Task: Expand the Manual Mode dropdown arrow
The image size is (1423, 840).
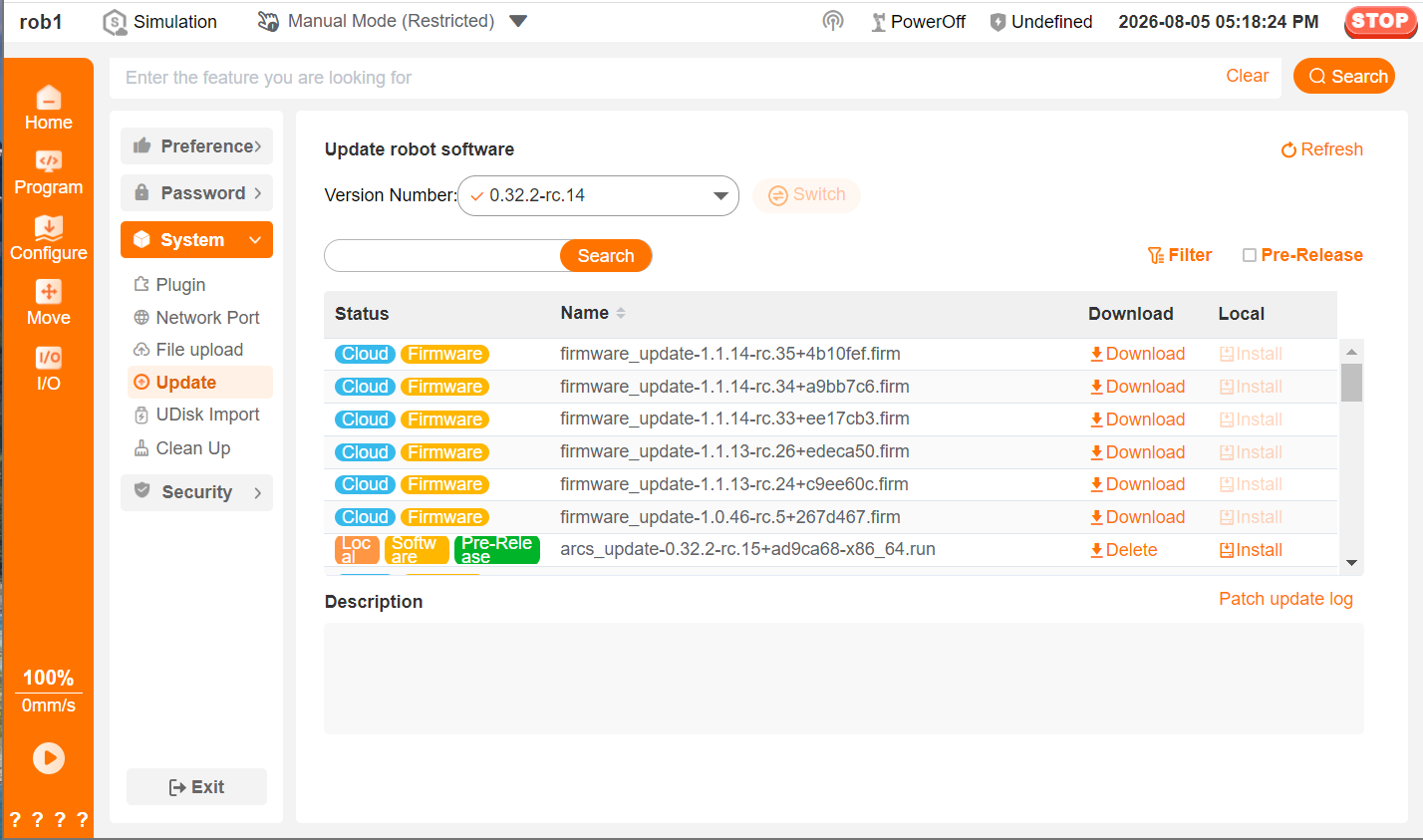Action: tap(518, 21)
